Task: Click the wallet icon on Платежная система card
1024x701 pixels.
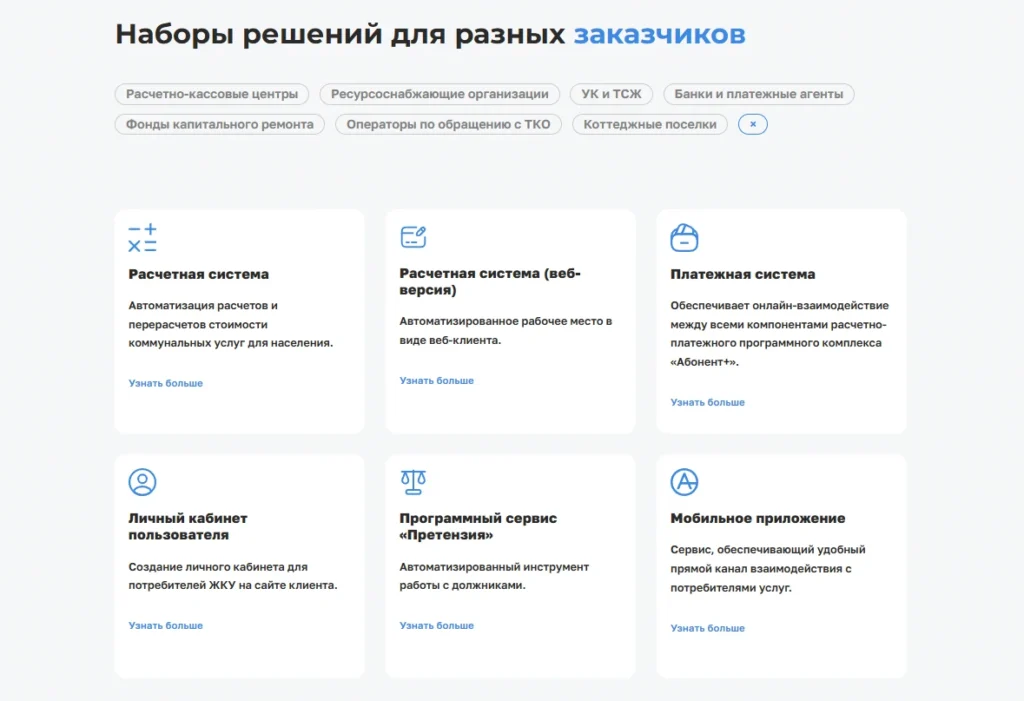Action: coord(684,238)
